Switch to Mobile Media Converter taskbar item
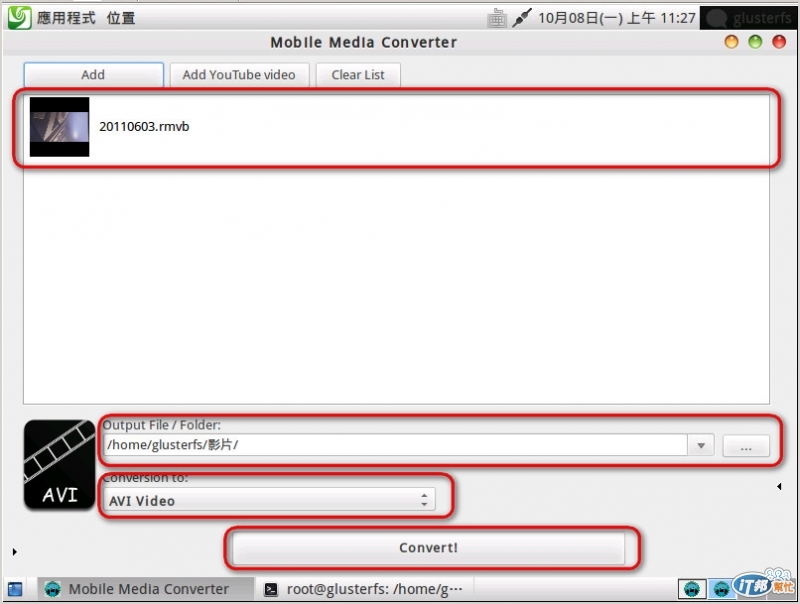The height and width of the screenshot is (604, 800). (146, 589)
